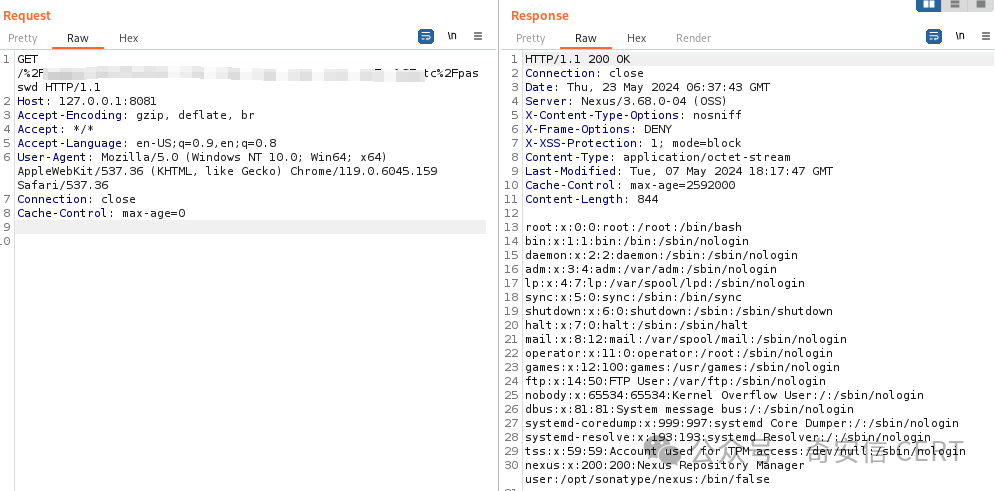
Task: Switch Response view to Pretty tab
Action: click(x=530, y=38)
